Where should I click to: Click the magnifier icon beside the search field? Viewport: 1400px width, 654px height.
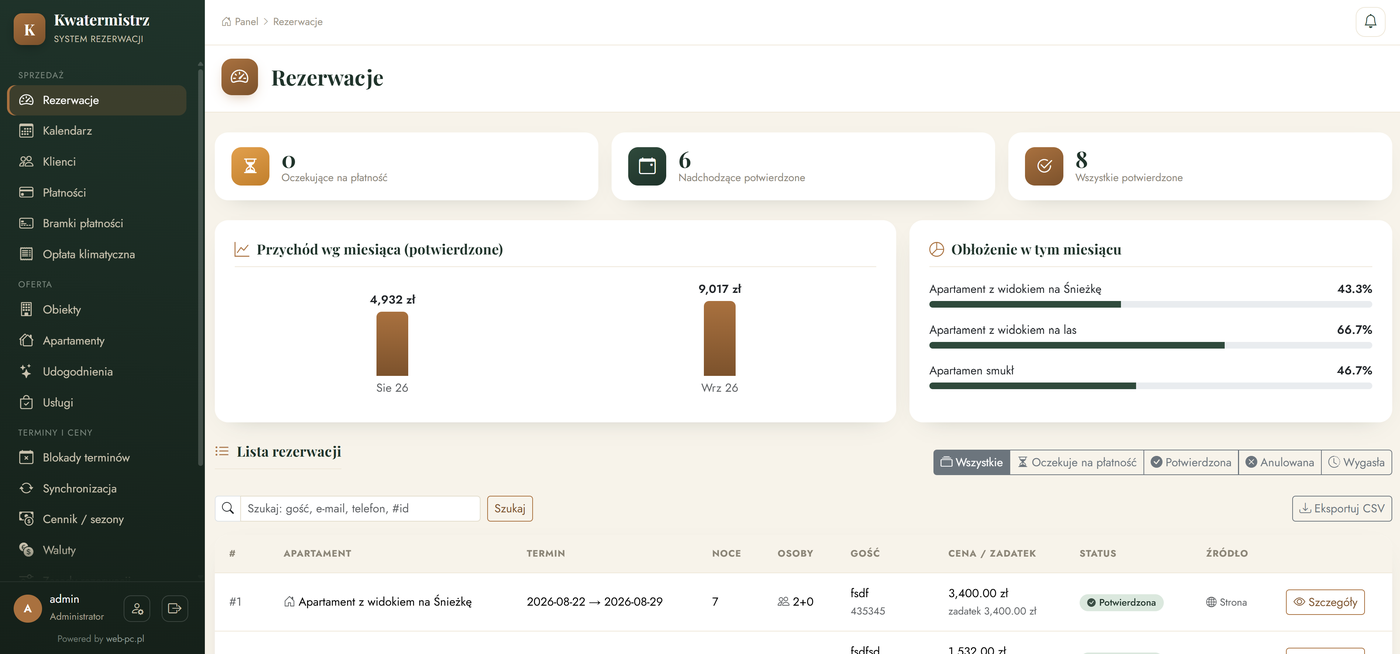point(228,508)
